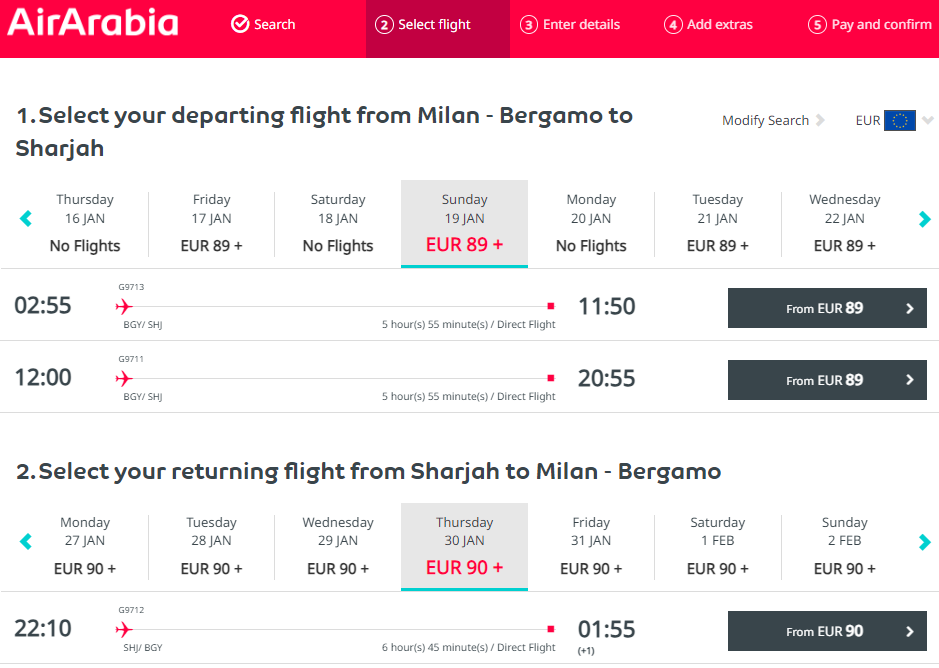This screenshot has width=939, height=668.
Task: Choose the 02:55 flight From EUR 89
Action: [827, 308]
